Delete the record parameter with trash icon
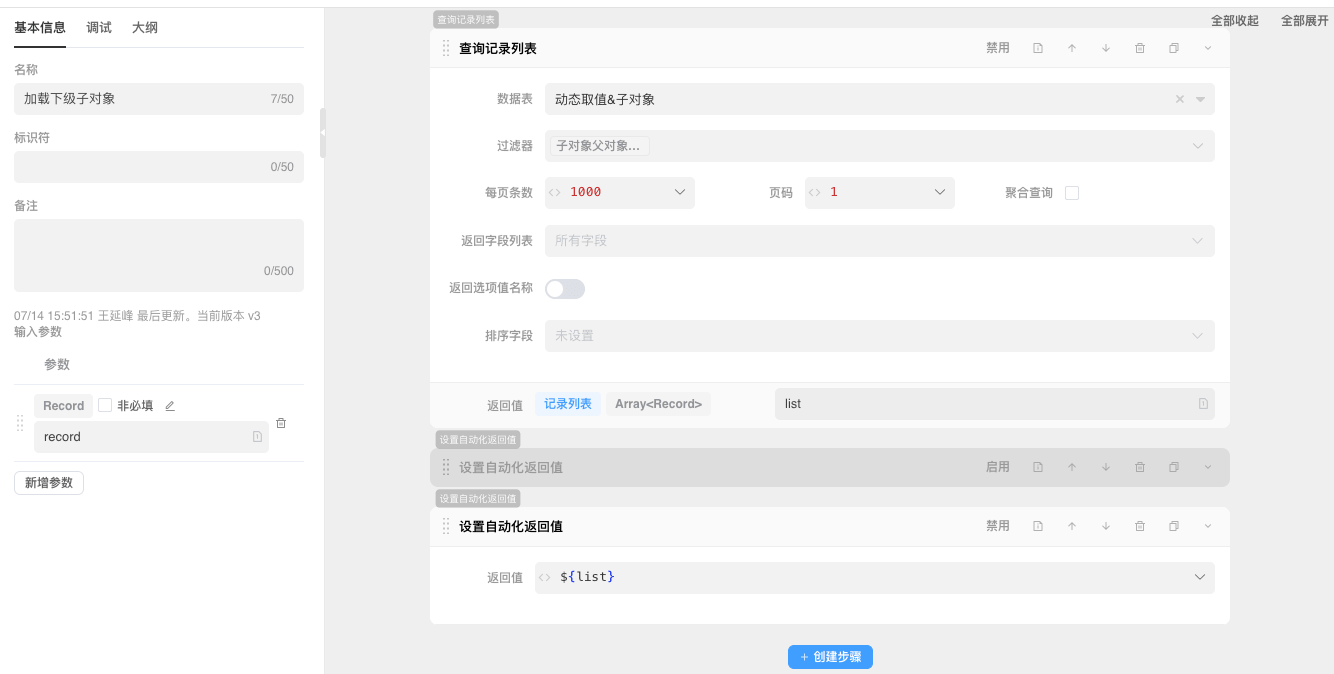This screenshot has width=1334, height=674. 281,423
